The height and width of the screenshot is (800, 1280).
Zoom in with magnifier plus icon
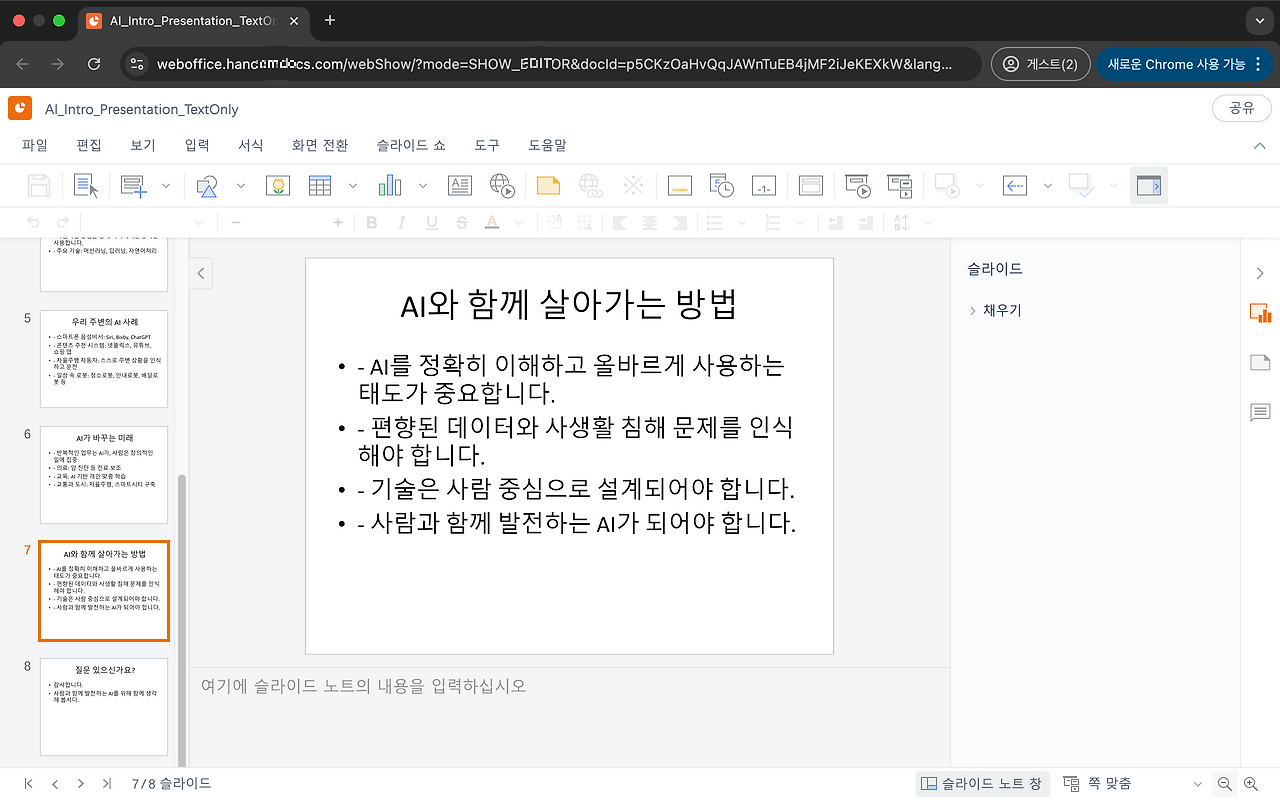click(x=1251, y=784)
